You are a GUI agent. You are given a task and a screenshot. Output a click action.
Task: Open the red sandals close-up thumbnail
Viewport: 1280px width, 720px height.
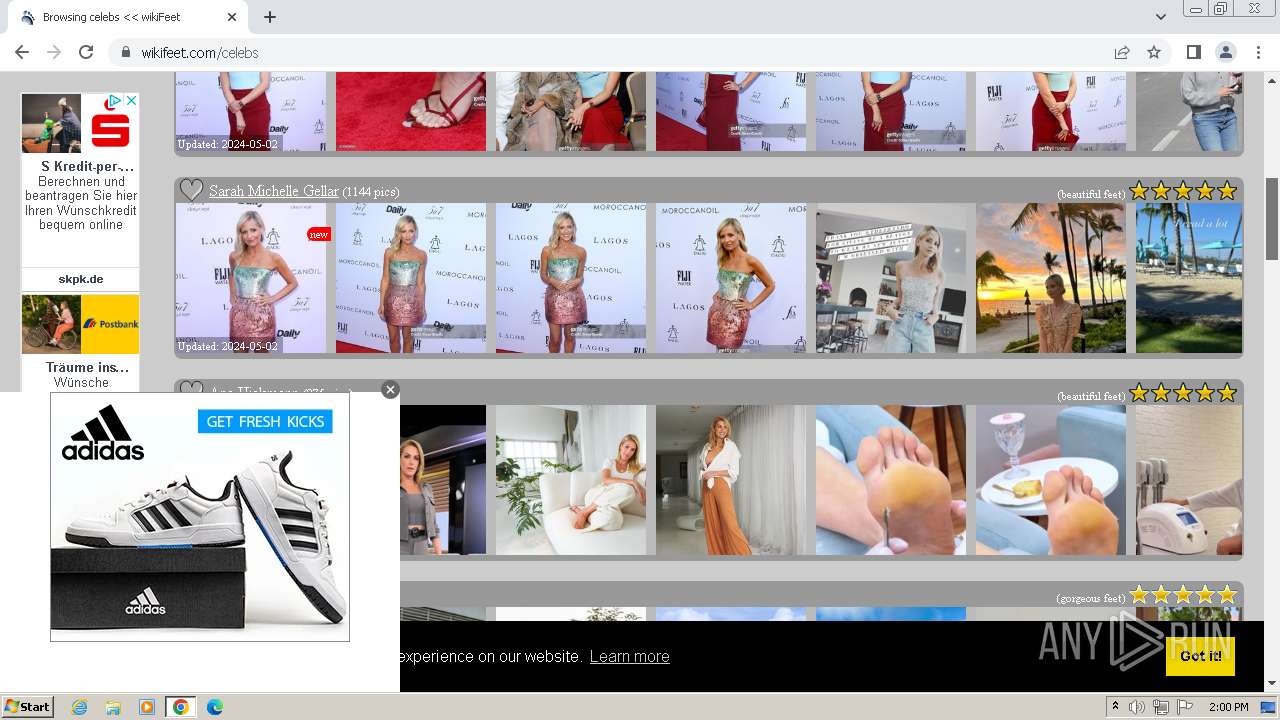pyautogui.click(x=411, y=111)
